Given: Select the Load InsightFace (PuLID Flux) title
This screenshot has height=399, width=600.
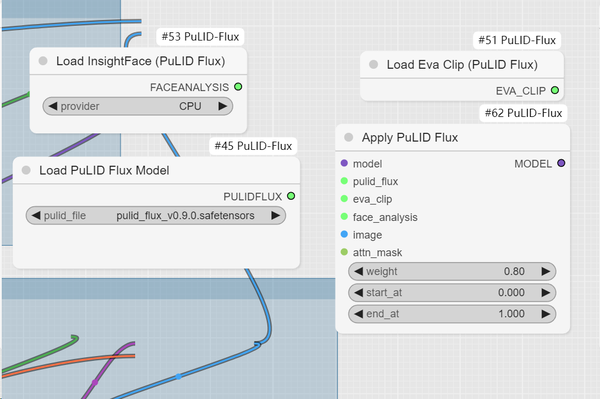Looking at the screenshot, I should (140, 61).
